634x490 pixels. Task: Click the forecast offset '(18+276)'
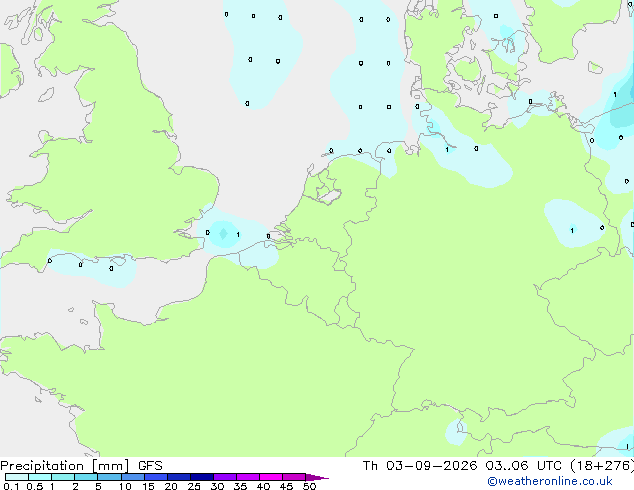pyautogui.click(x=602, y=466)
